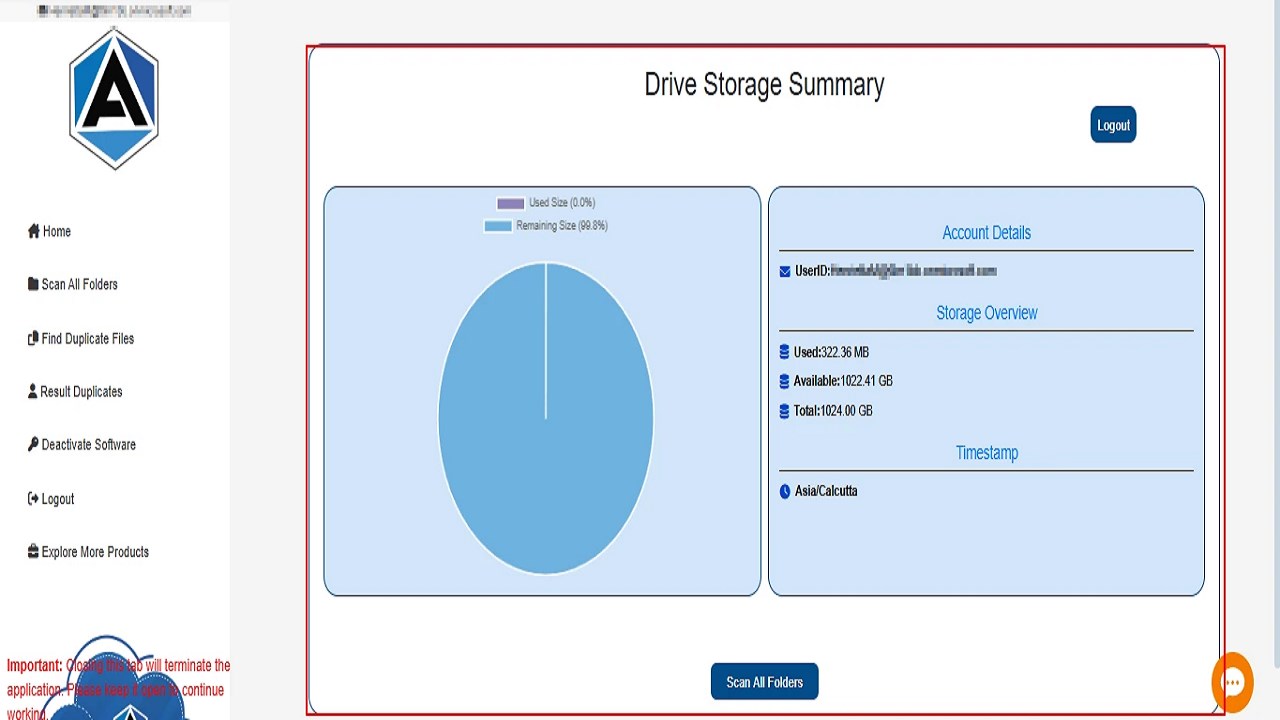Click the person icon beside Result Duplicates

tap(33, 391)
